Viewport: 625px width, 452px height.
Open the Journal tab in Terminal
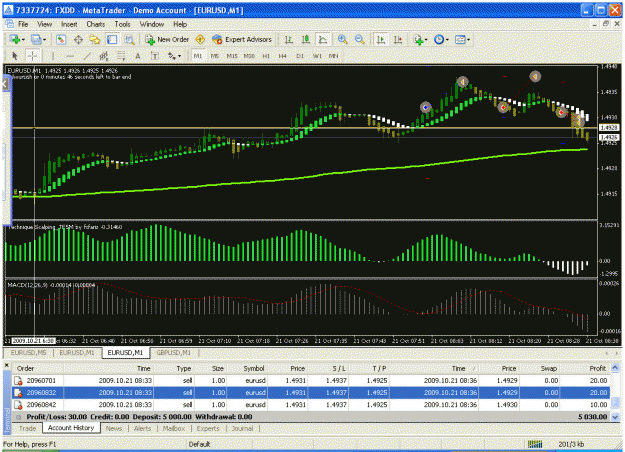click(242, 428)
